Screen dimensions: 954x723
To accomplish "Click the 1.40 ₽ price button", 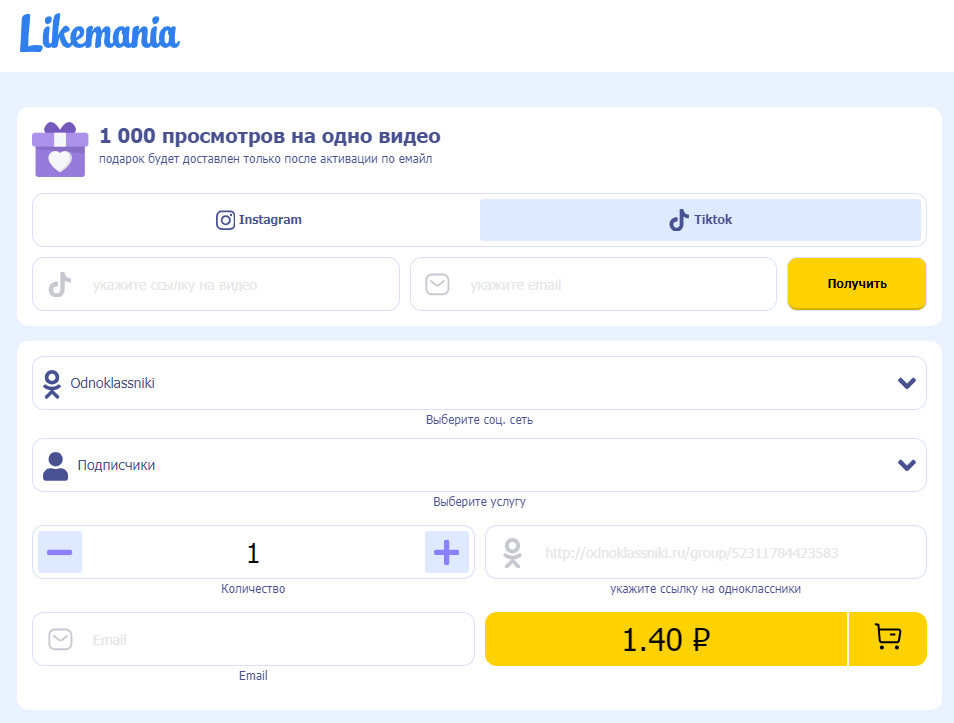I will coord(666,639).
